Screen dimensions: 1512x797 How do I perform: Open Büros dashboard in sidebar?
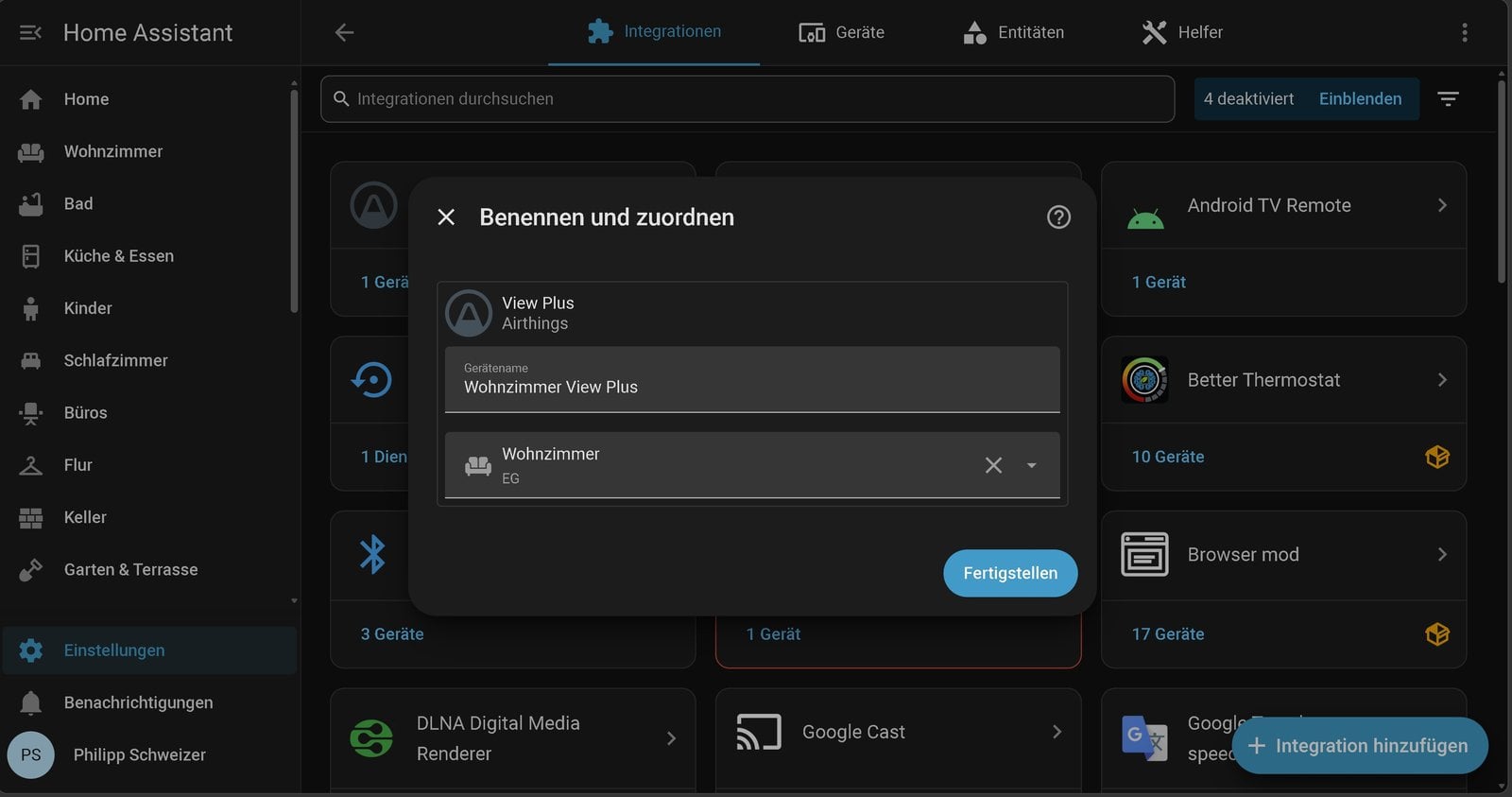[149, 412]
